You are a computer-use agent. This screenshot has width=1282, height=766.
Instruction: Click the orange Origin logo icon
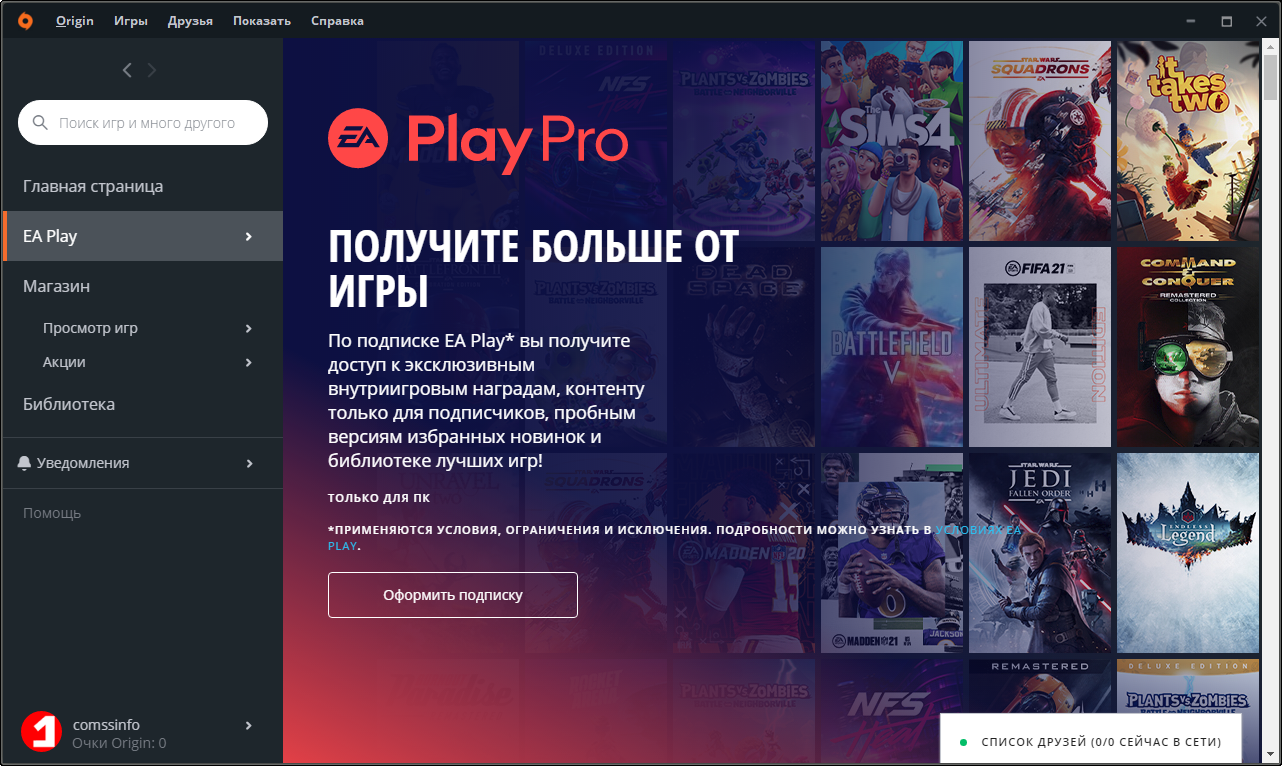coord(24,20)
